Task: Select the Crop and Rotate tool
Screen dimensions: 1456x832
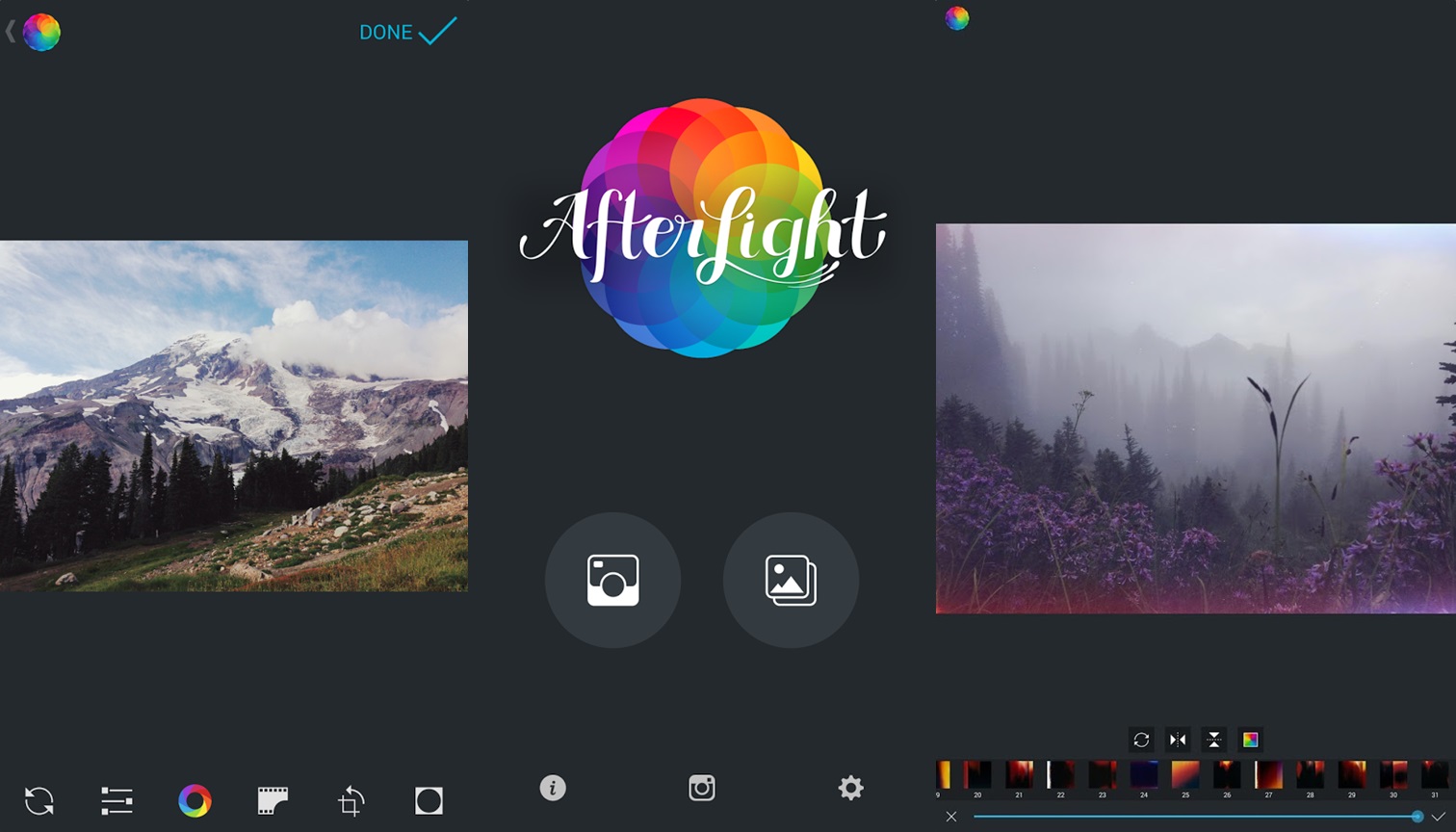Action: point(351,800)
